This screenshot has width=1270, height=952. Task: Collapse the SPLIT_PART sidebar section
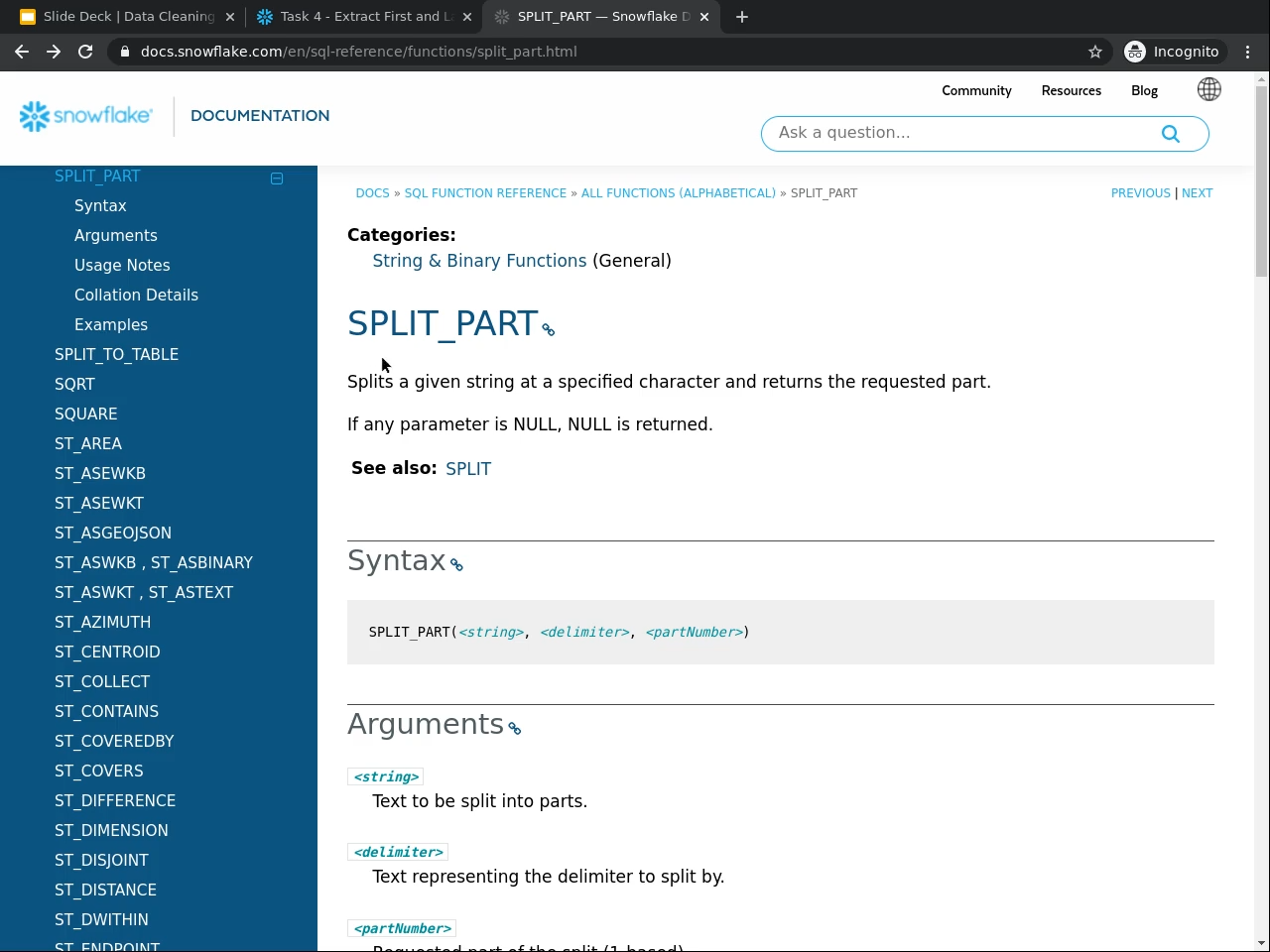277,178
